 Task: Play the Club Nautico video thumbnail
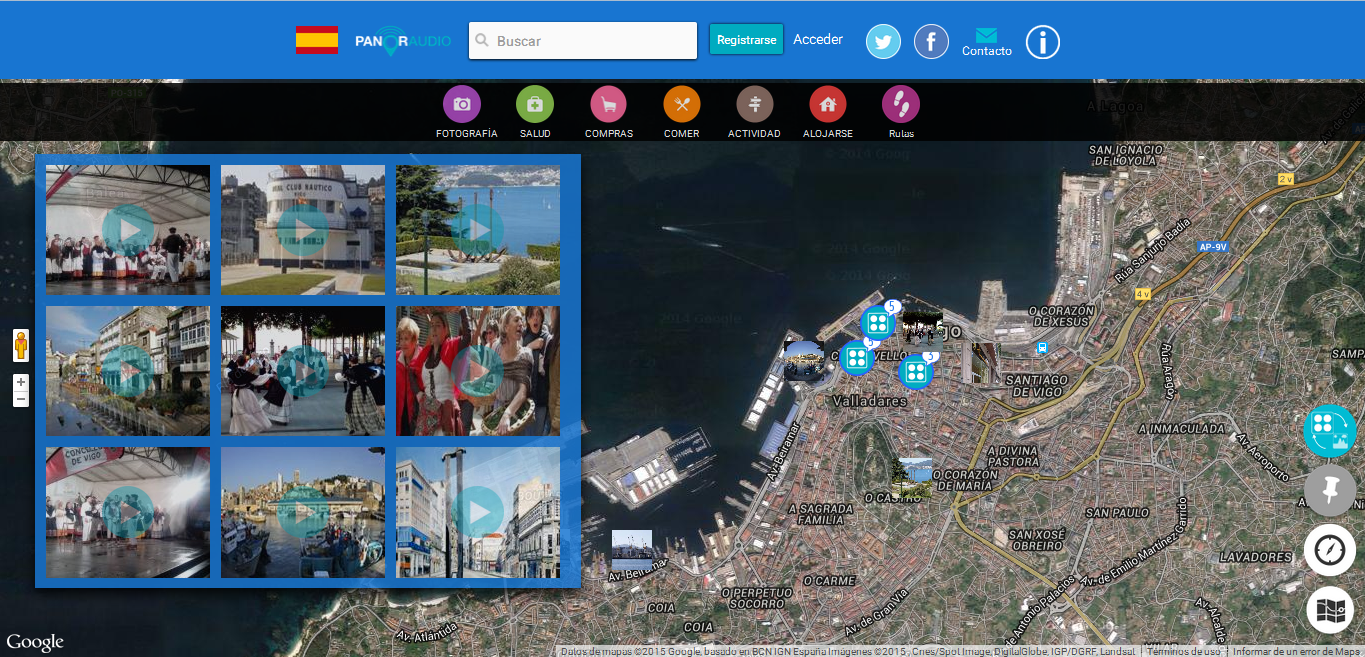pyautogui.click(x=303, y=230)
